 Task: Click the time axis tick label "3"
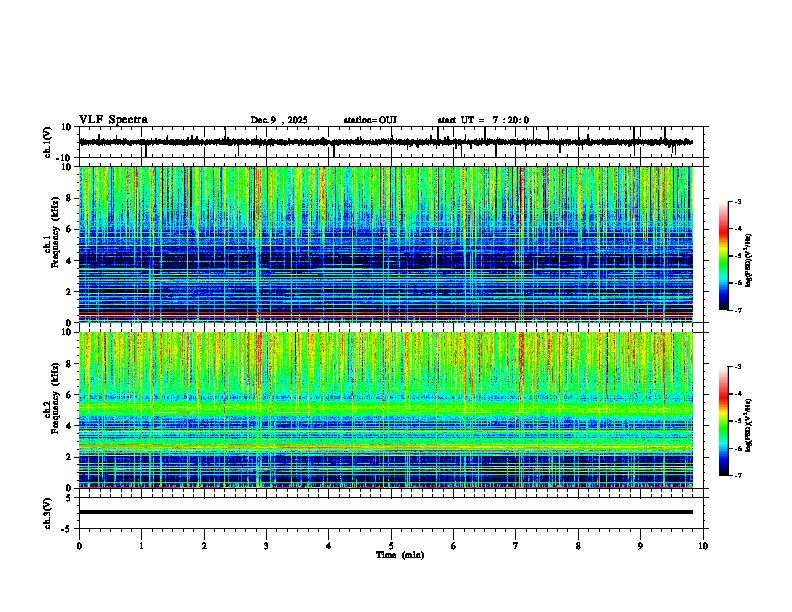coord(266,546)
